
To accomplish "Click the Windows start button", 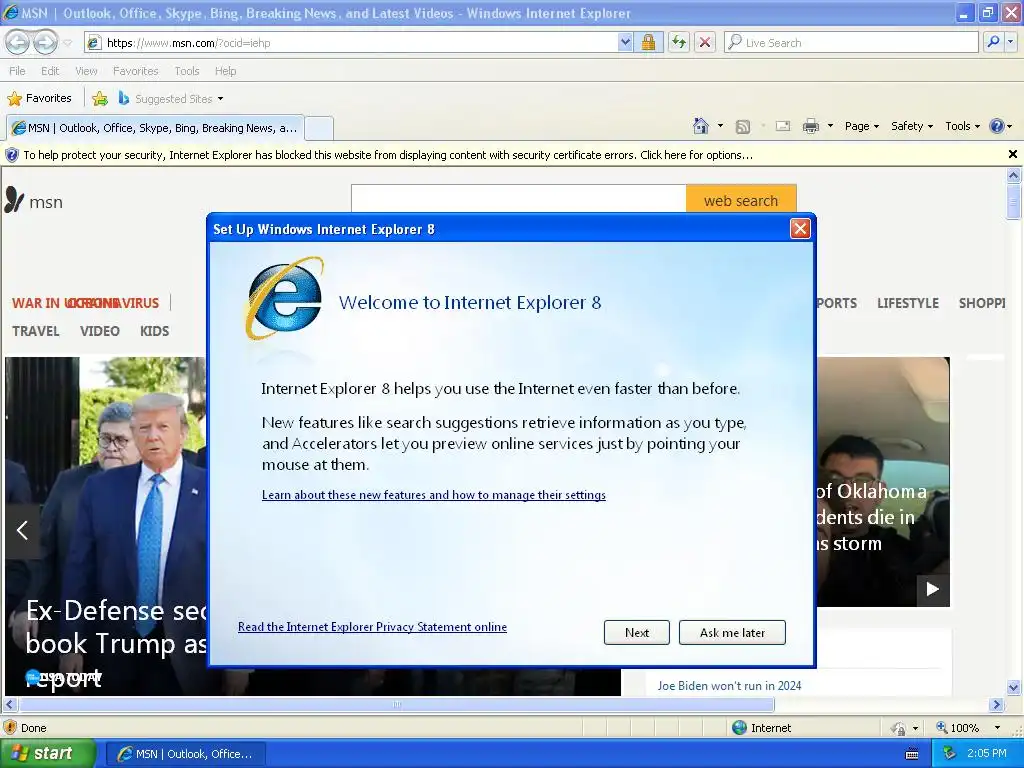I will (x=47, y=754).
